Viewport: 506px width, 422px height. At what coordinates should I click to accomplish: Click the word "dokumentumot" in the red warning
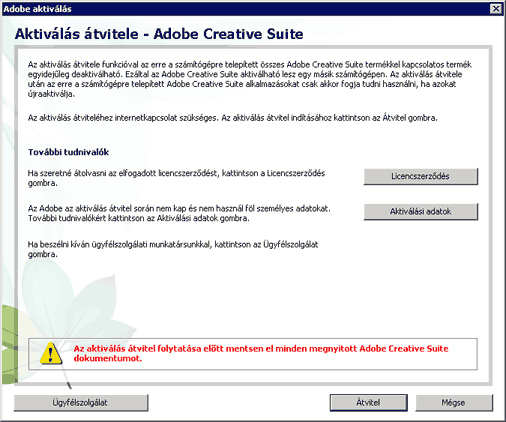pyautogui.click(x=108, y=359)
